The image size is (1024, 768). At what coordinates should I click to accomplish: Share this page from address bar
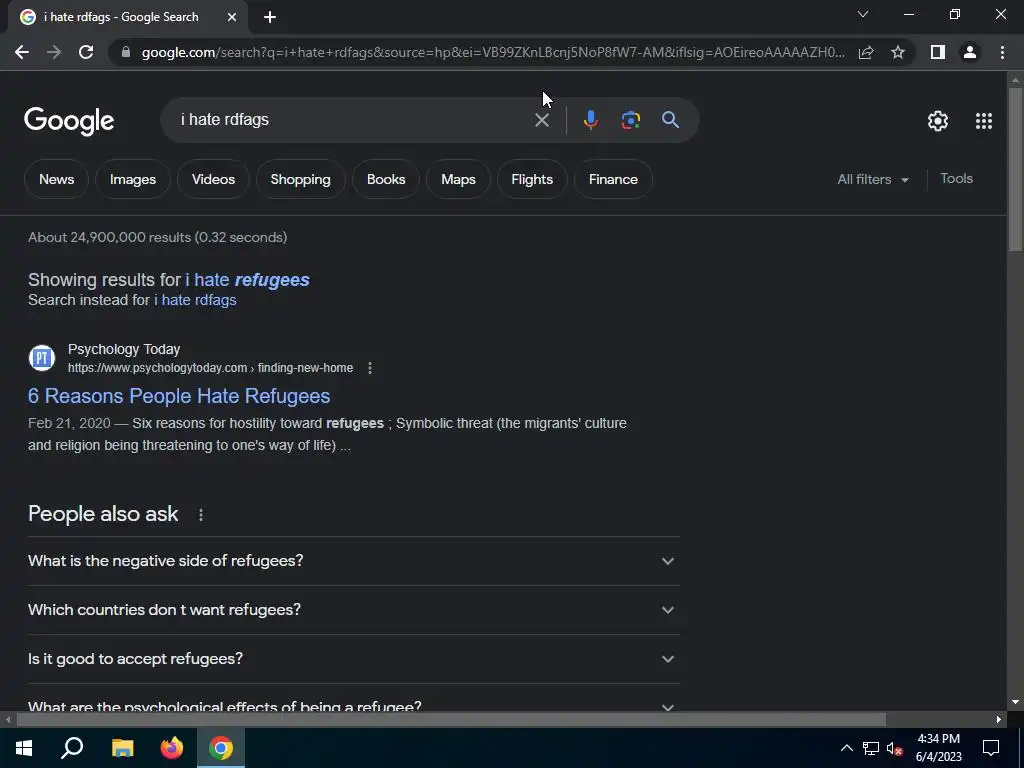pyautogui.click(x=866, y=52)
